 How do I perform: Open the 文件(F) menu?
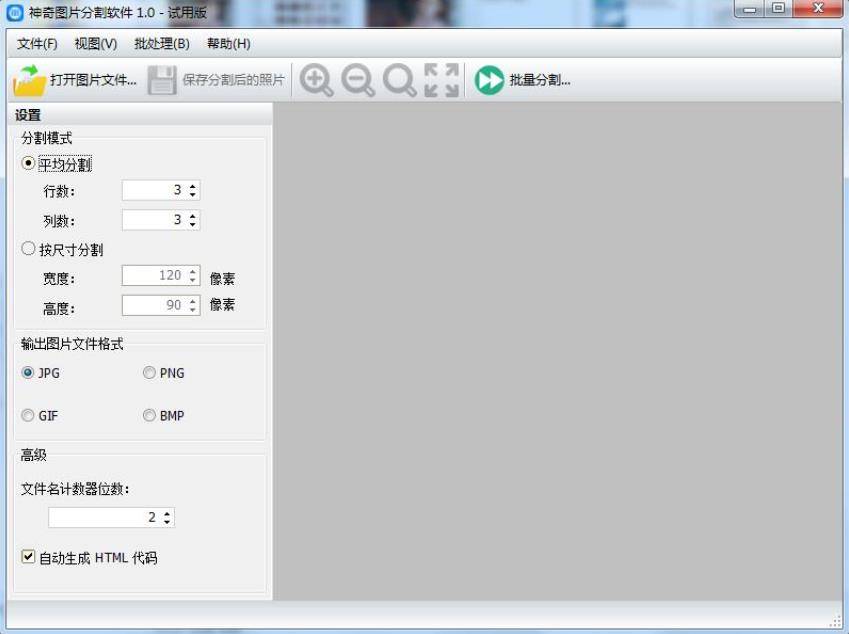tap(37, 44)
